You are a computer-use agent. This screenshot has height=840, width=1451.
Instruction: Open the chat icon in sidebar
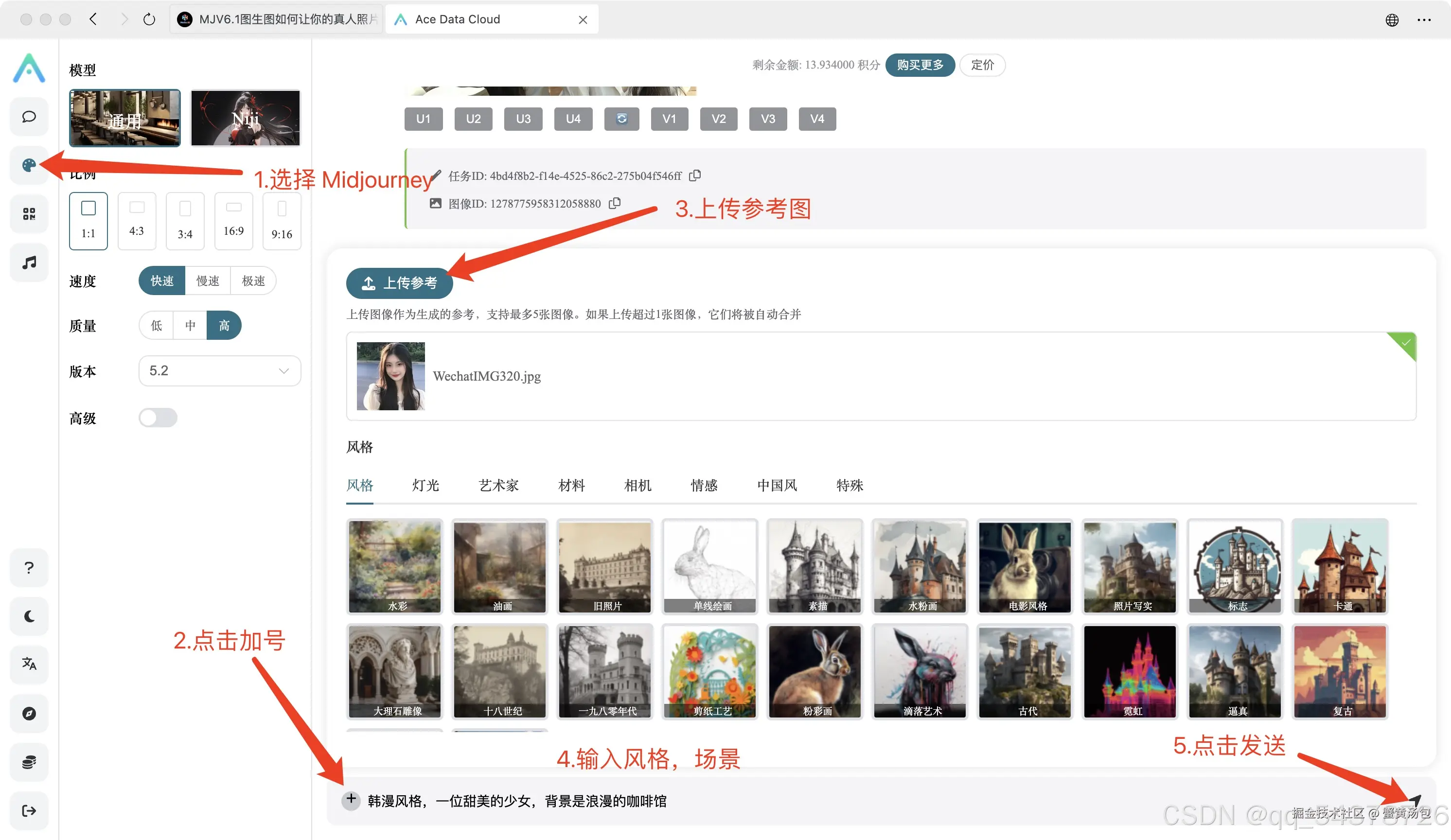pyautogui.click(x=29, y=117)
